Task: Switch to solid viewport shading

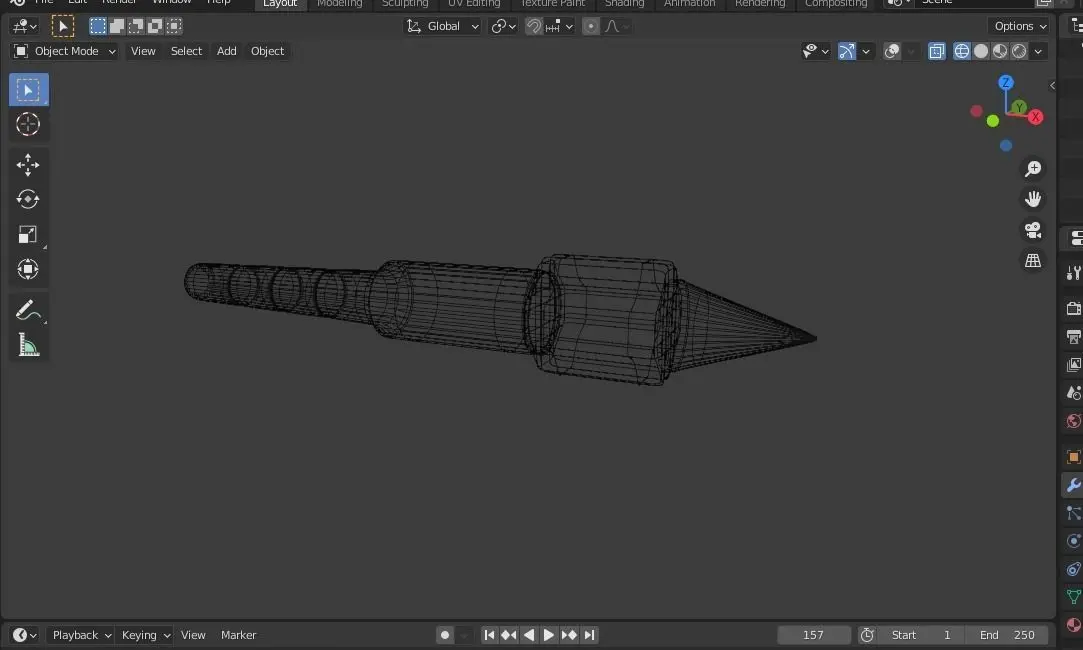Action: (981, 51)
